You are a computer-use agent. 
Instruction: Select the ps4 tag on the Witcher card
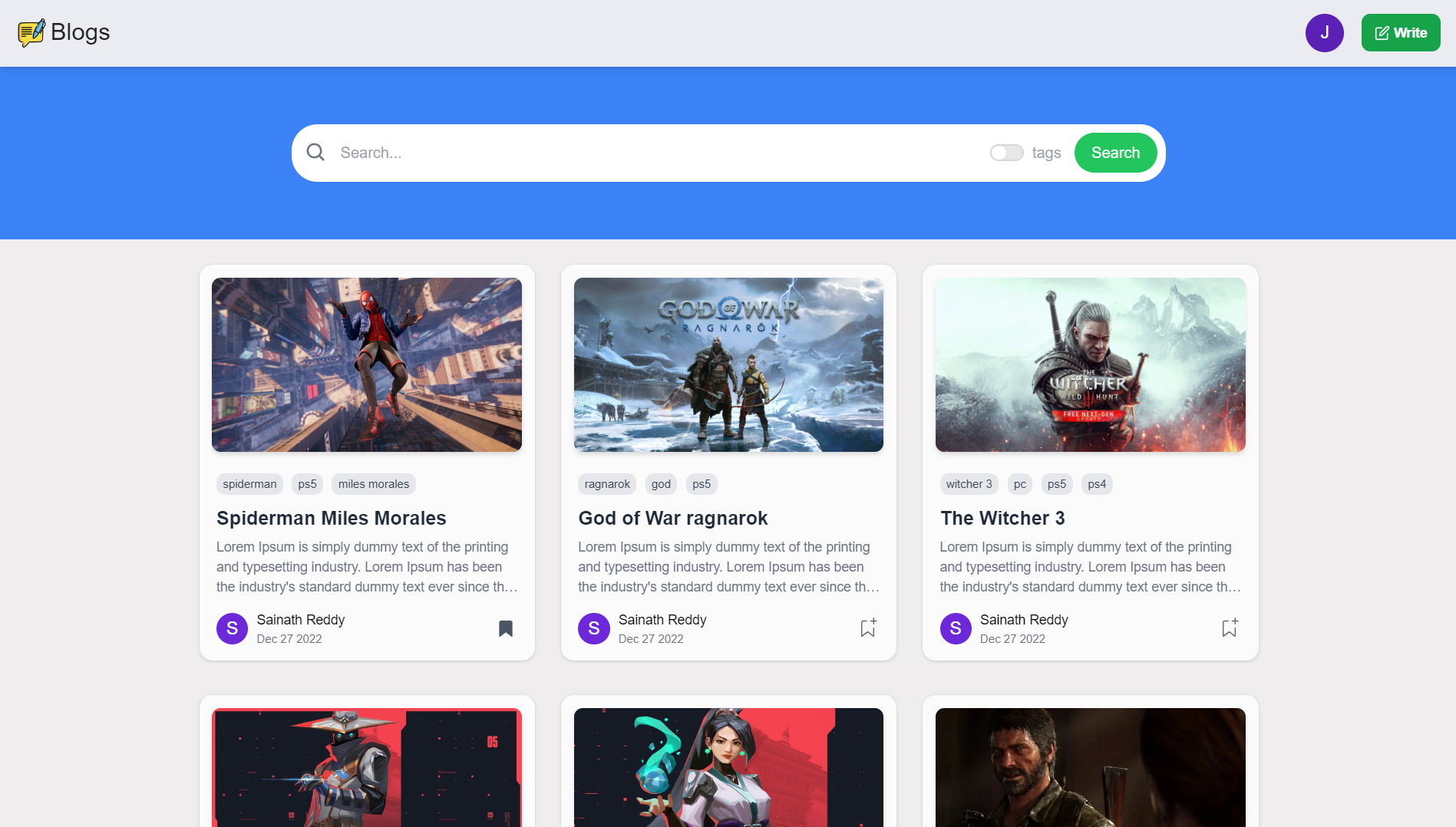[1097, 483]
